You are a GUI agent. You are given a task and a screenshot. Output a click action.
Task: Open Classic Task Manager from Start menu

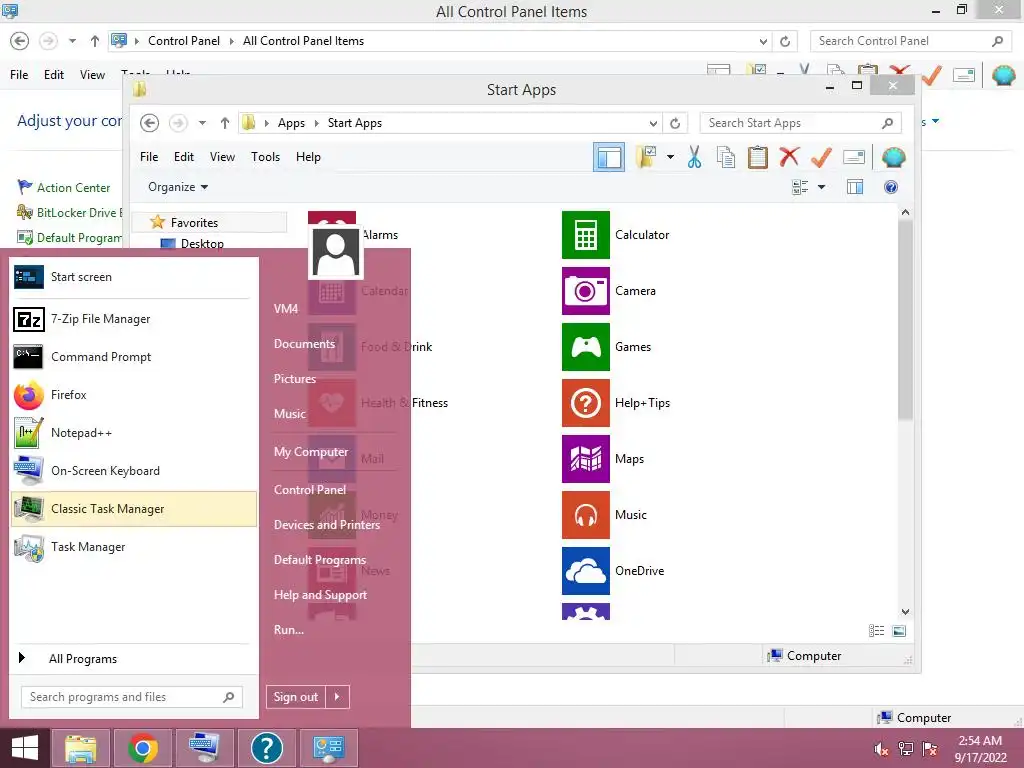[x=135, y=509]
